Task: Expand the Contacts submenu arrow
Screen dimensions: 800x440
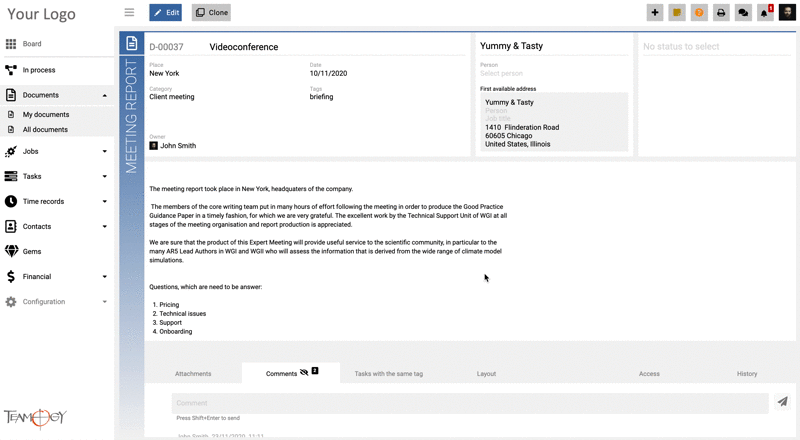Action: click(105, 227)
